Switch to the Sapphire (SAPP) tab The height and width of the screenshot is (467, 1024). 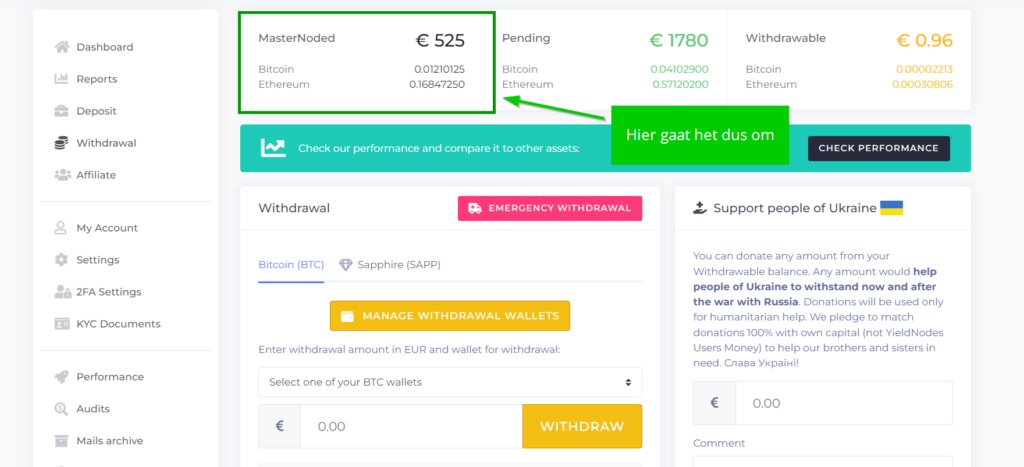coord(390,265)
